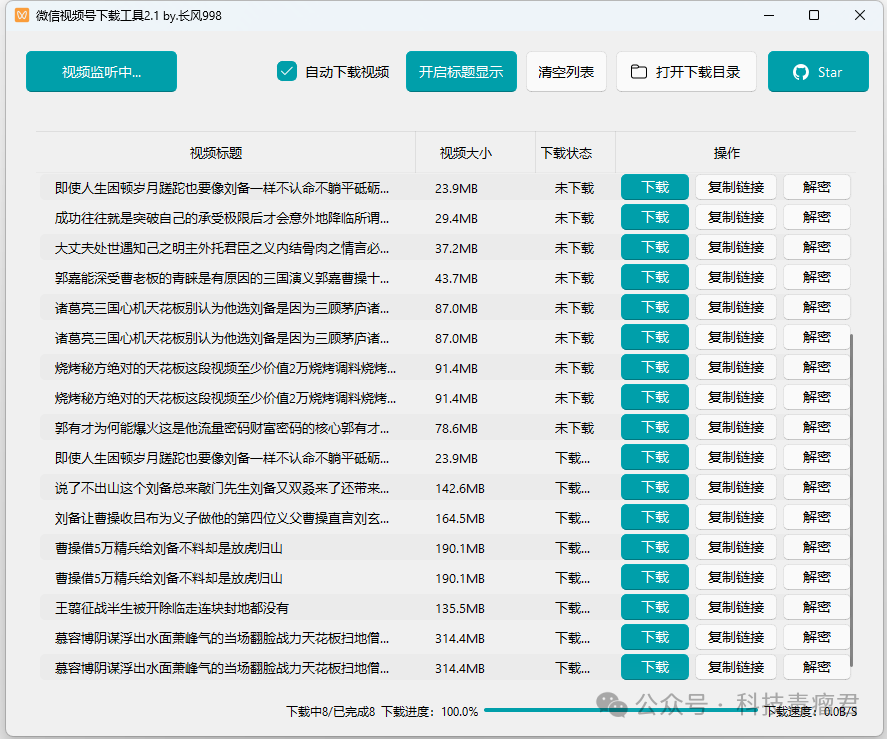Click 解密 for the 142.6MB video row
The width and height of the screenshot is (887, 739).
(816, 487)
